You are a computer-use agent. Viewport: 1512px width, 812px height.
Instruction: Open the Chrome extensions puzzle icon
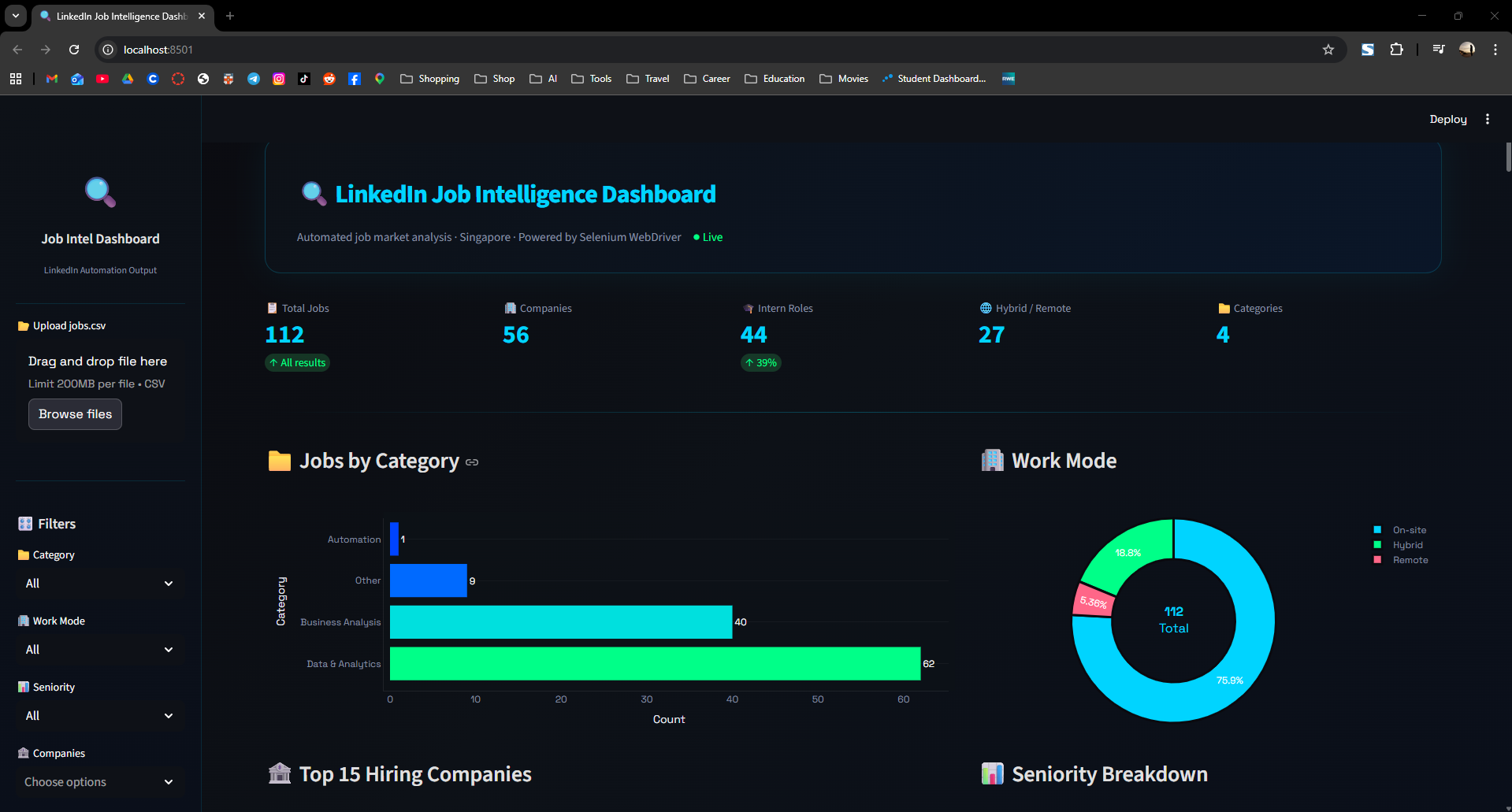[x=1396, y=50]
